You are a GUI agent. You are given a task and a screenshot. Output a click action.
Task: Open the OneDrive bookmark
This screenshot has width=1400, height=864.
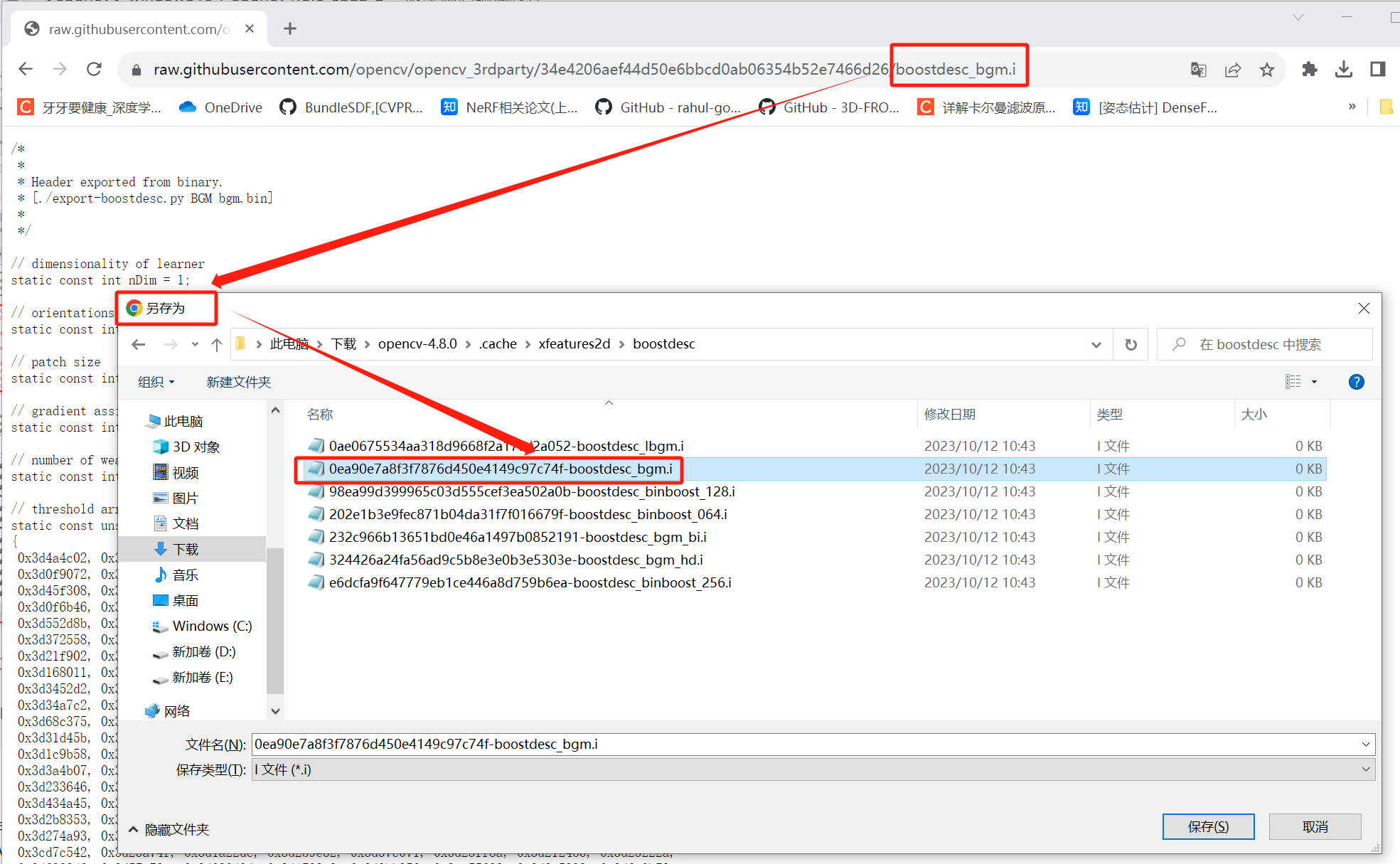pos(220,107)
